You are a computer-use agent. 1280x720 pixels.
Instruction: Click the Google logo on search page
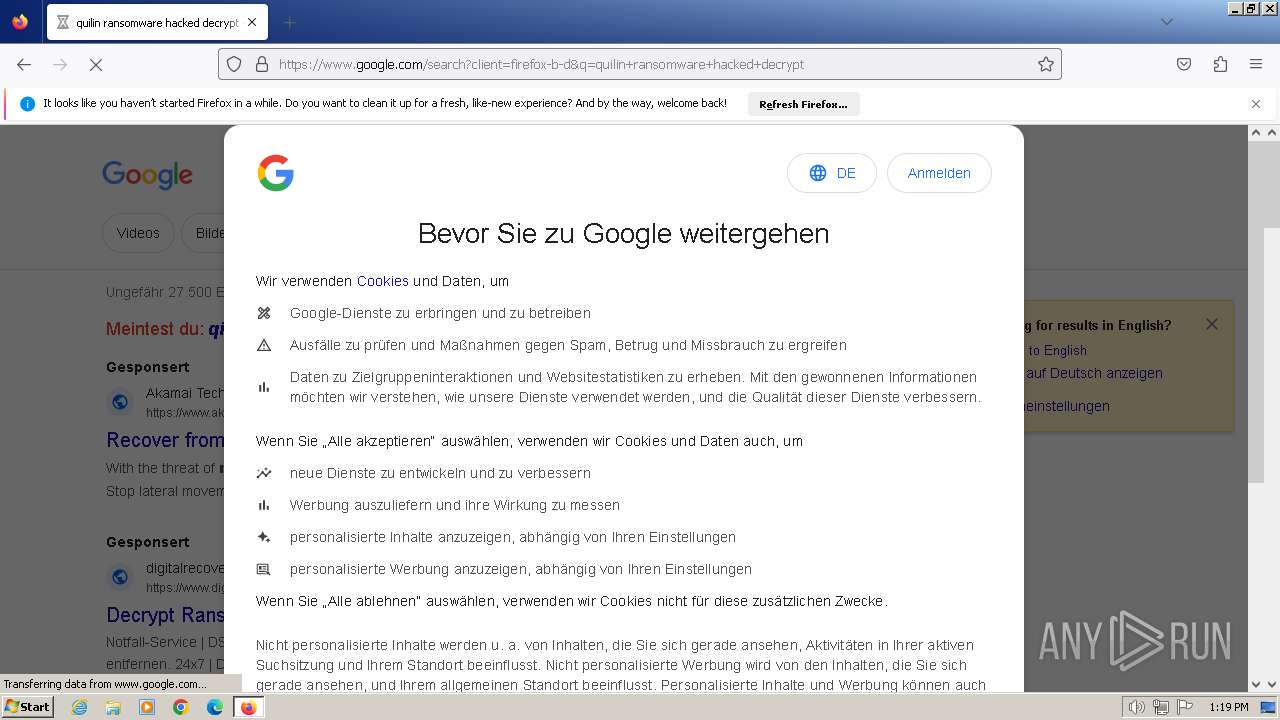coord(148,175)
